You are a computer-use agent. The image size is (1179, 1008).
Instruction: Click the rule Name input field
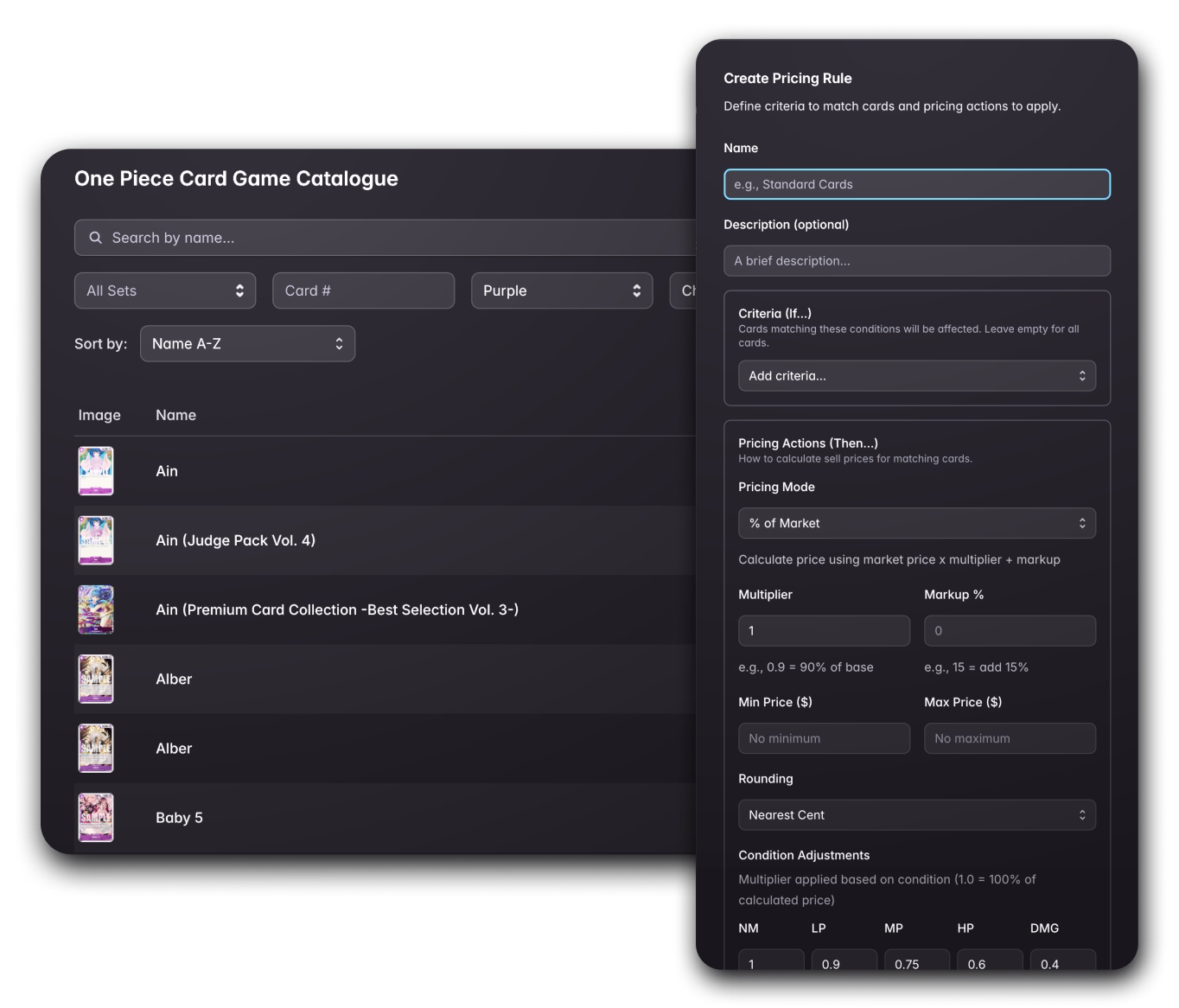(x=917, y=184)
